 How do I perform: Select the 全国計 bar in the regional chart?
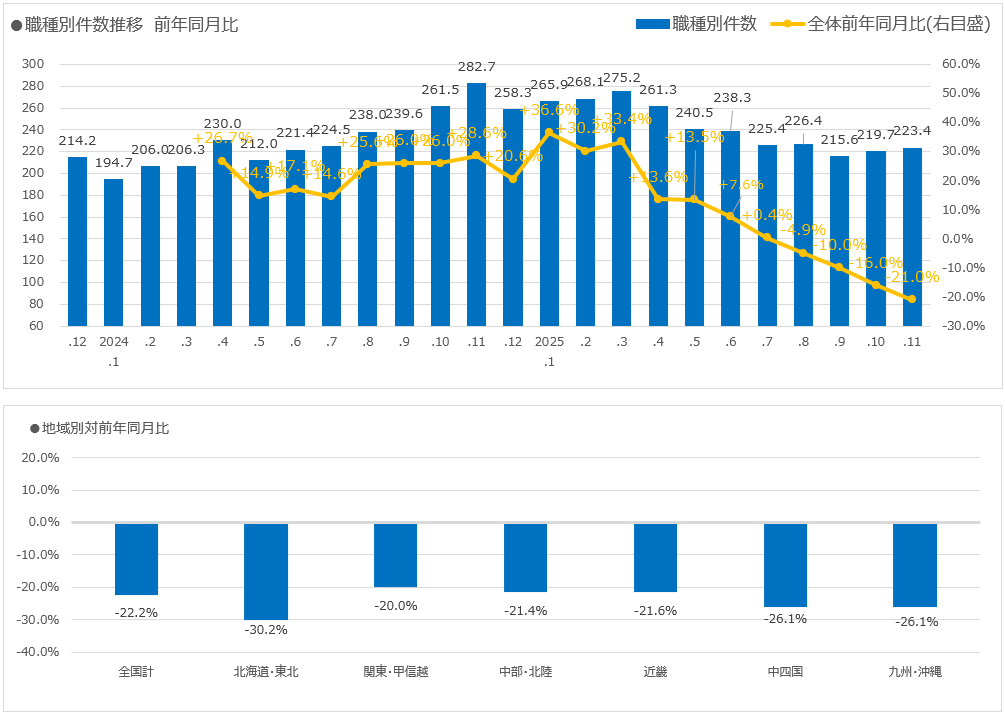pos(136,559)
